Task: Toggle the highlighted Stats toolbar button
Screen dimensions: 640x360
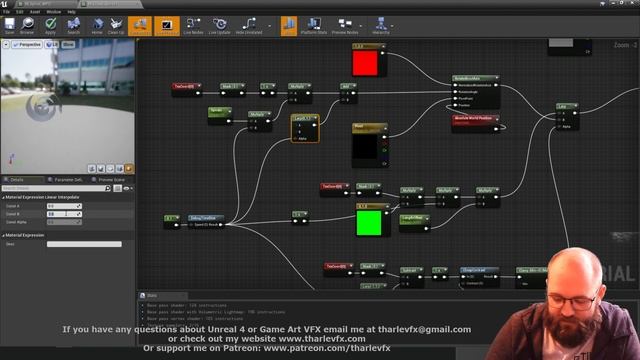Action: click(x=289, y=26)
